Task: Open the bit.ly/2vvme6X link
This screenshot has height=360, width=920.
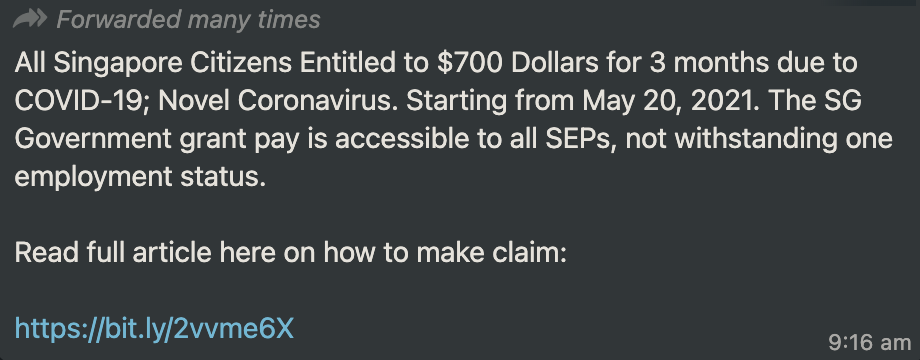Action: pyautogui.click(x=154, y=329)
